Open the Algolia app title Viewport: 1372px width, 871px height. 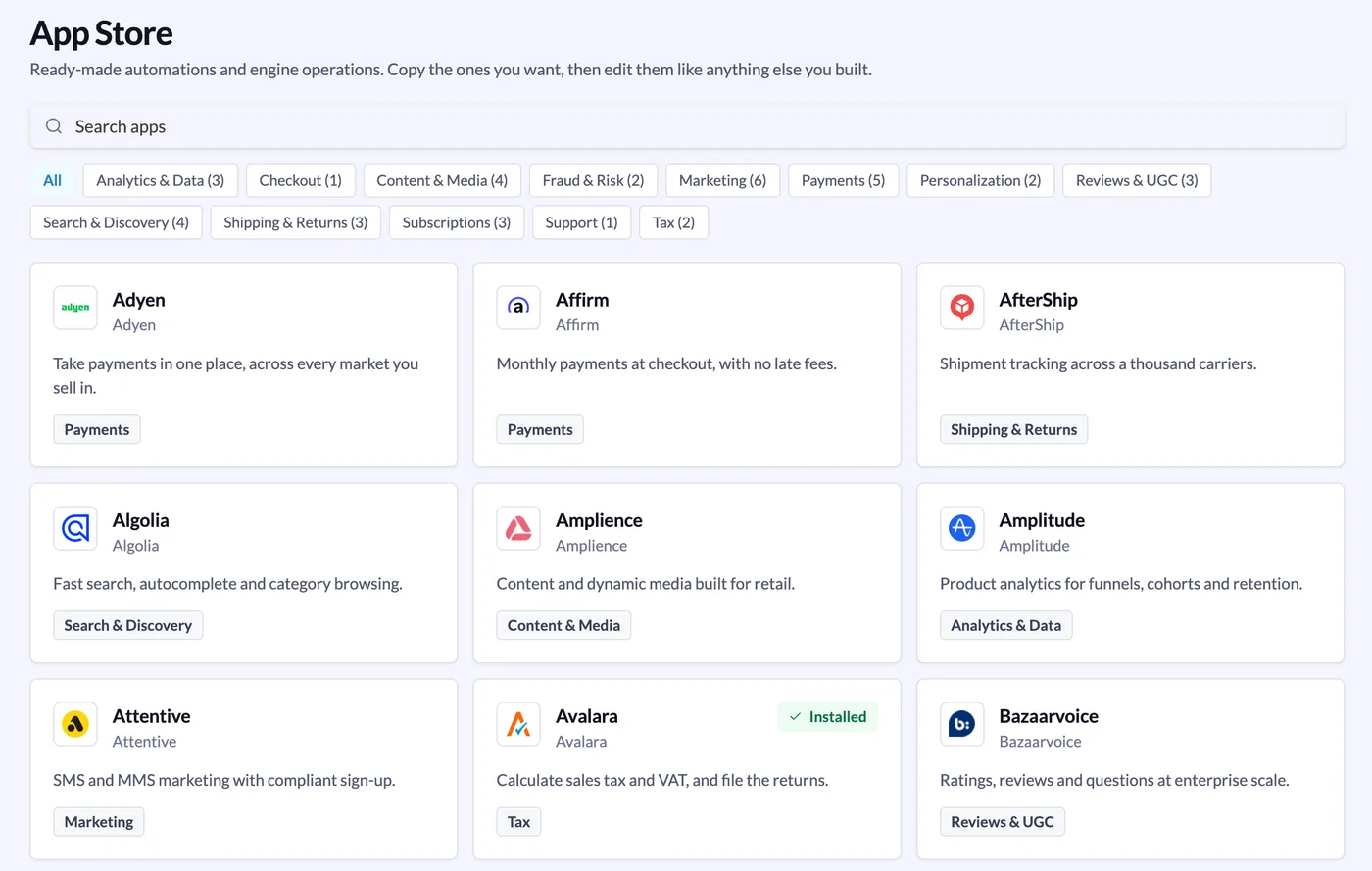[141, 520]
